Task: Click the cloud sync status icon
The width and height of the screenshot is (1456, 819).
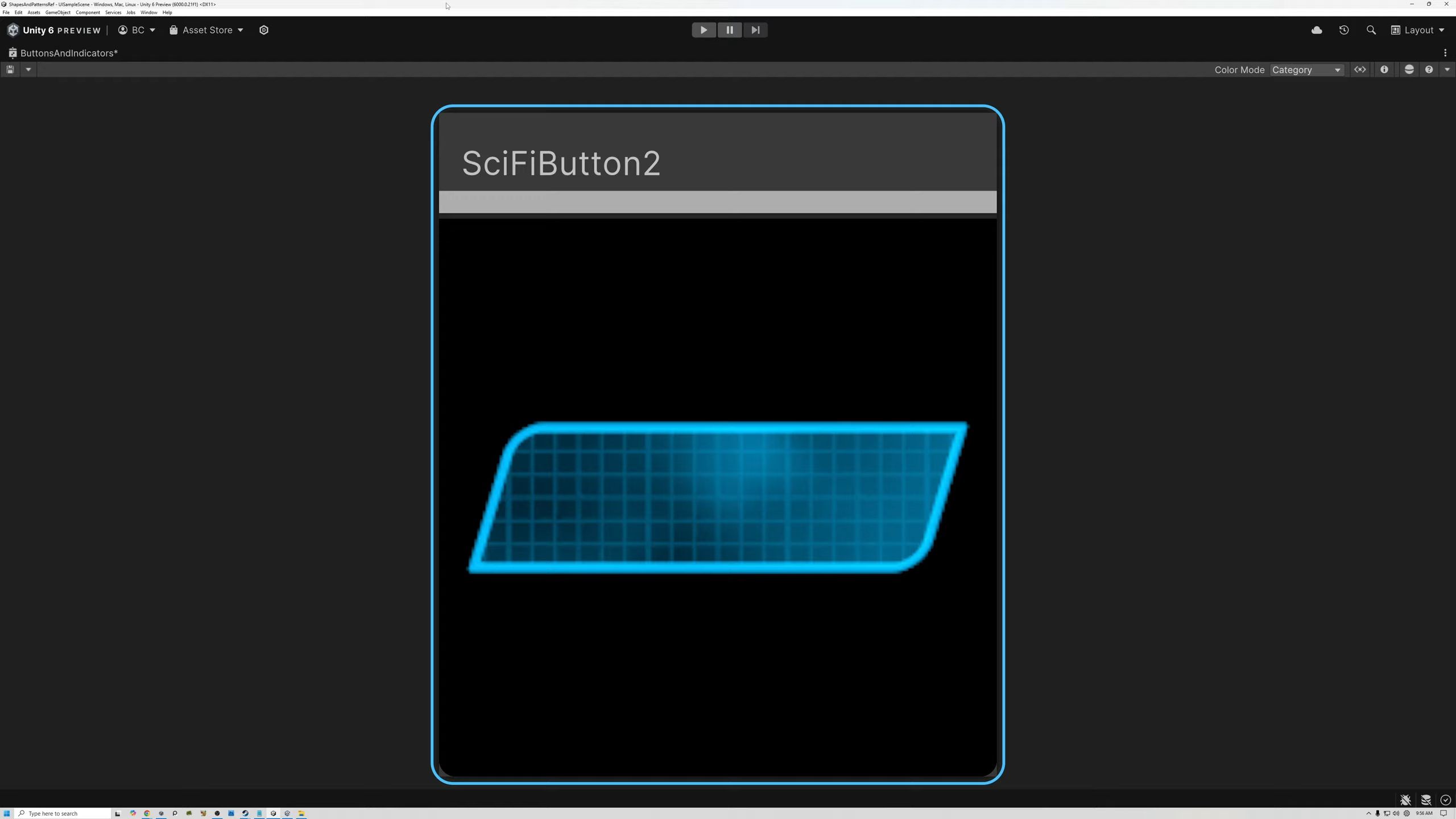Action: pos(1316,30)
